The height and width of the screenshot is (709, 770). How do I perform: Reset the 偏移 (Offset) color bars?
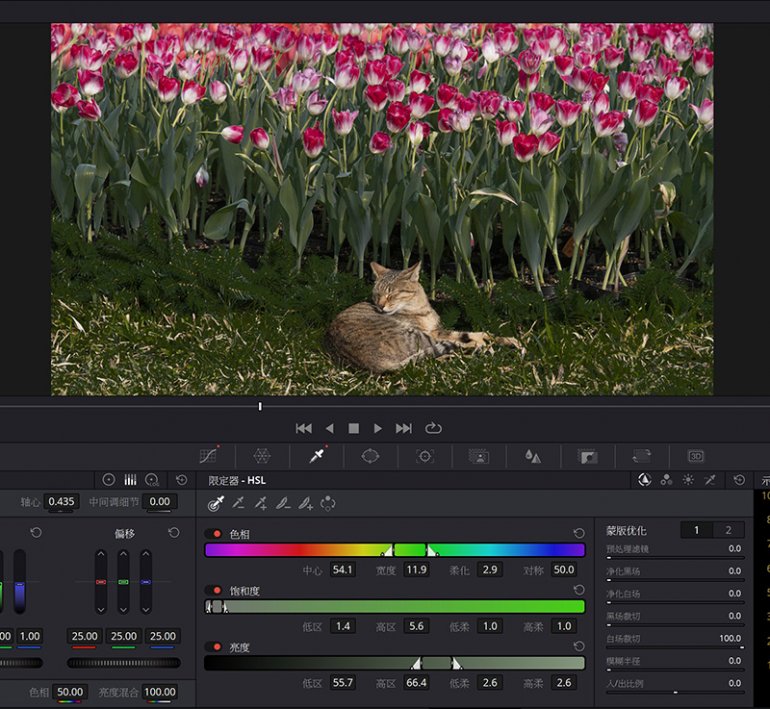pyautogui.click(x=174, y=533)
